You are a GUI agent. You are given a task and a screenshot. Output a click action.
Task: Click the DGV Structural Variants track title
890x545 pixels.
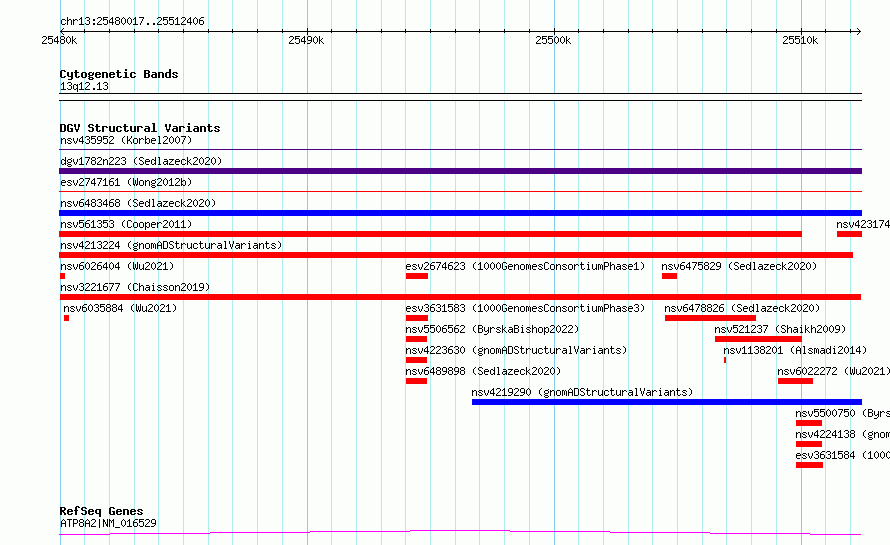coord(140,128)
